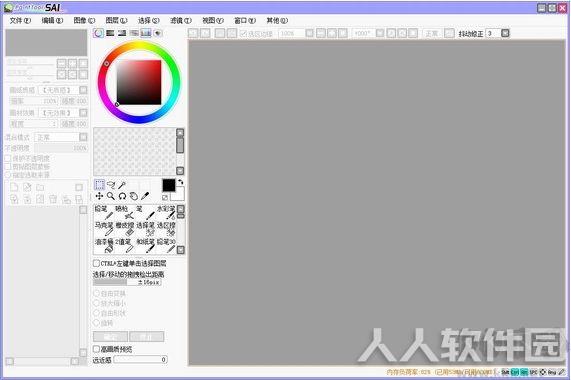Choose the 马克笔 marker brush
571x380 pixels.
pos(104,229)
